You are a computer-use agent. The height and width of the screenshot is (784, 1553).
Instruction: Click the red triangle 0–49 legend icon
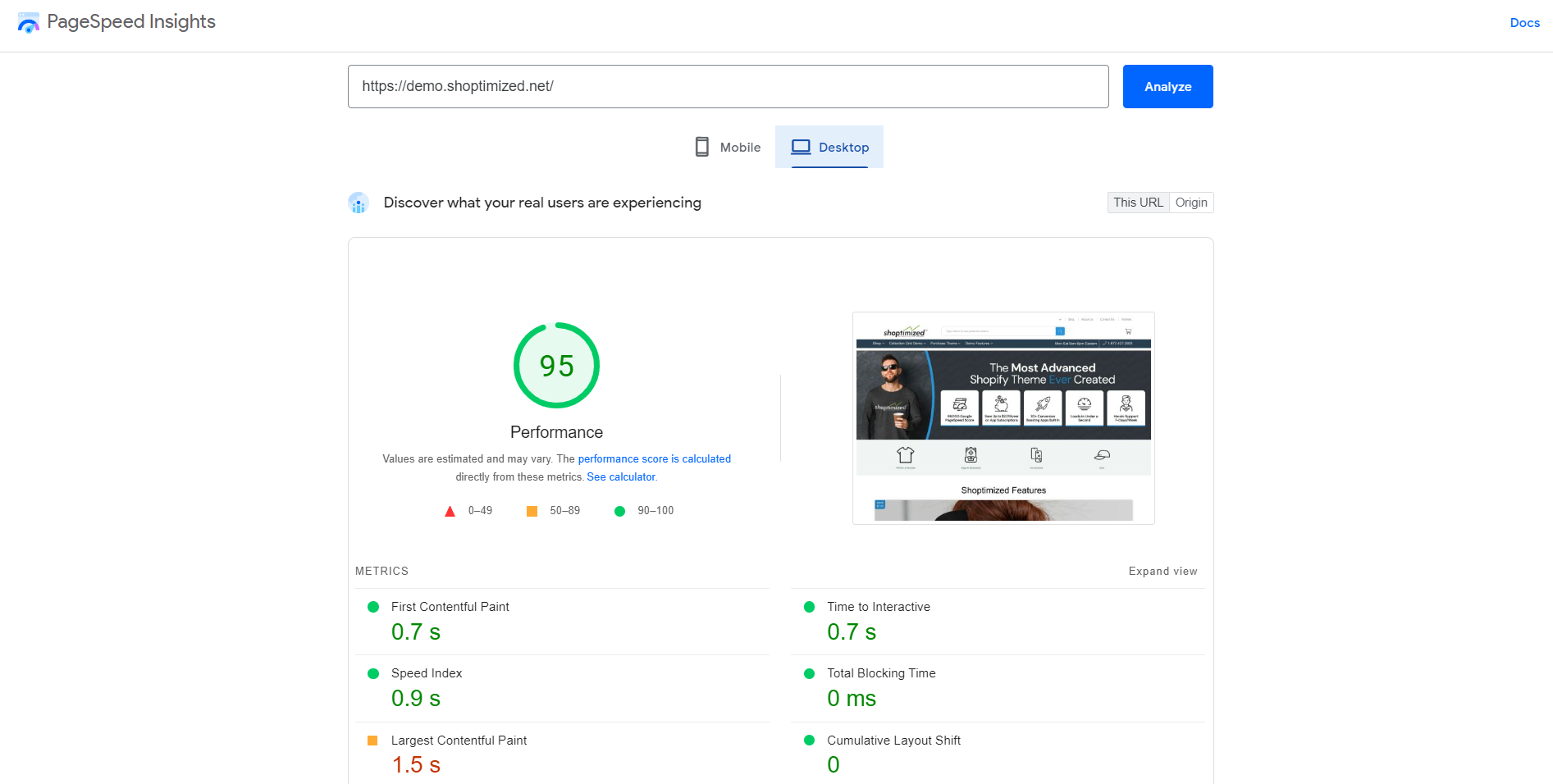coord(450,511)
